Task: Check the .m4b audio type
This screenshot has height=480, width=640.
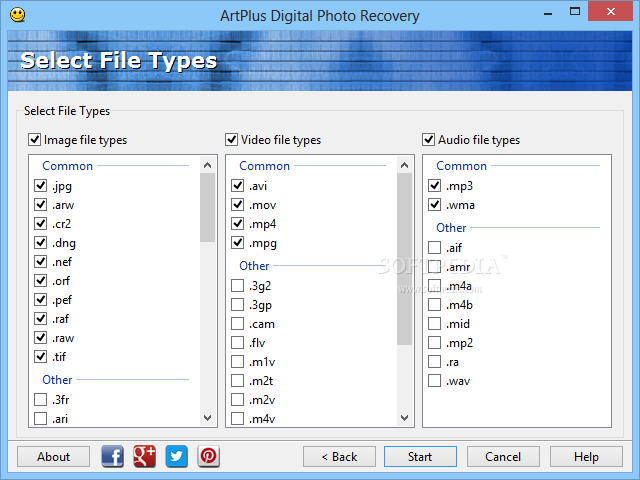Action: [x=435, y=304]
